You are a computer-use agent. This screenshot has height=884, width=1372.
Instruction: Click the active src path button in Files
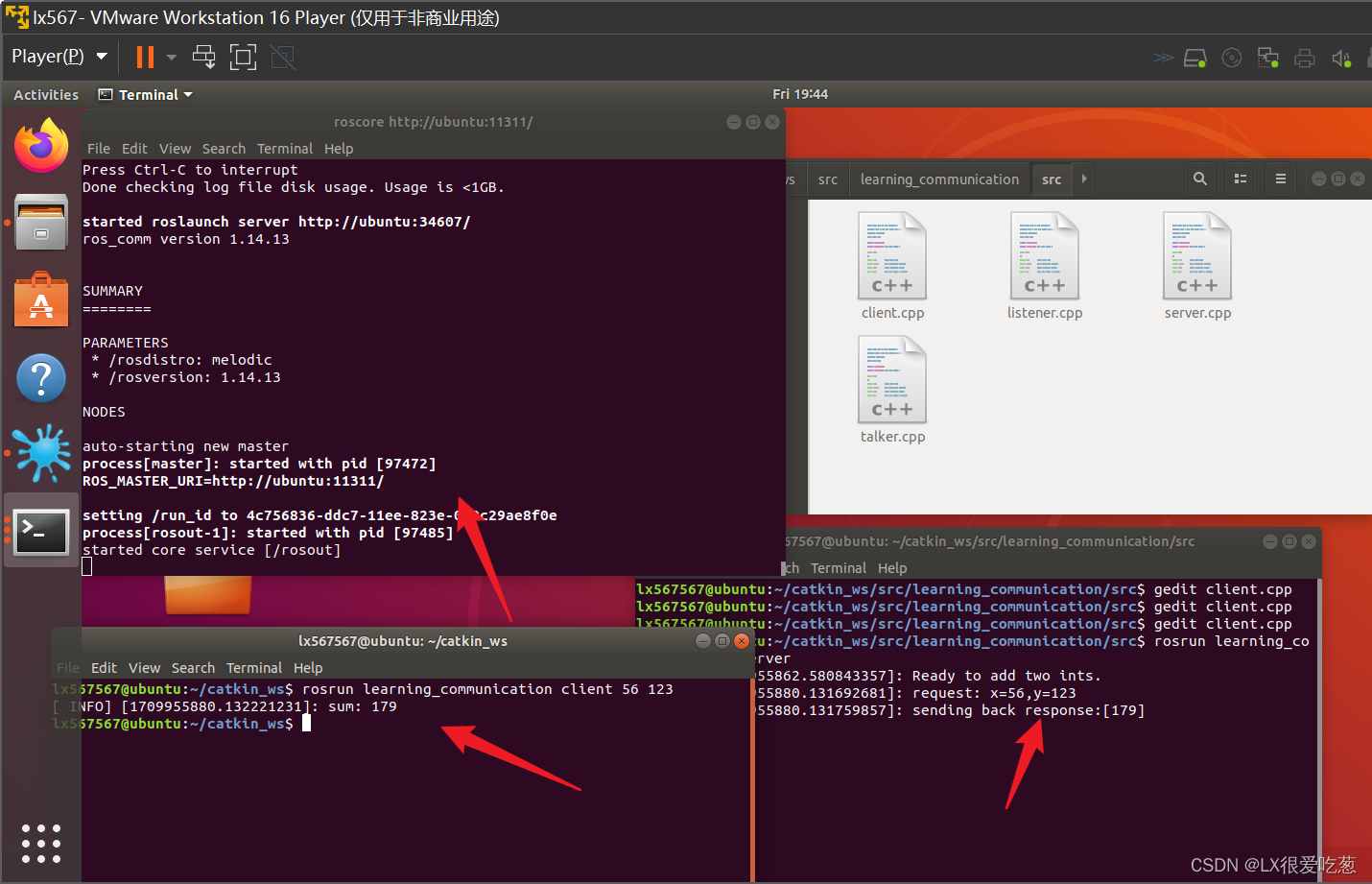click(x=1052, y=179)
